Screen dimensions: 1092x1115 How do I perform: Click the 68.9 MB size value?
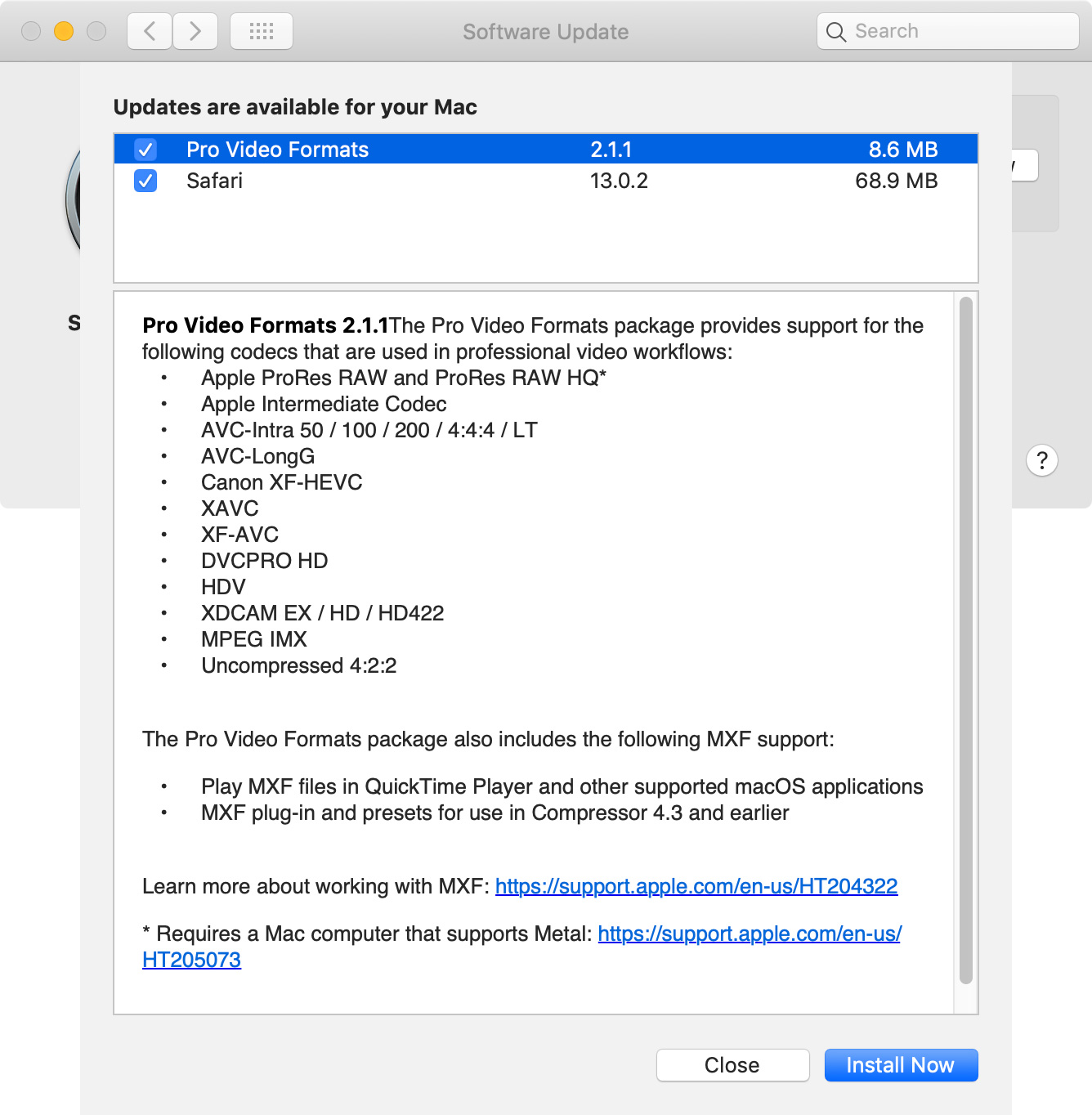[x=897, y=181]
